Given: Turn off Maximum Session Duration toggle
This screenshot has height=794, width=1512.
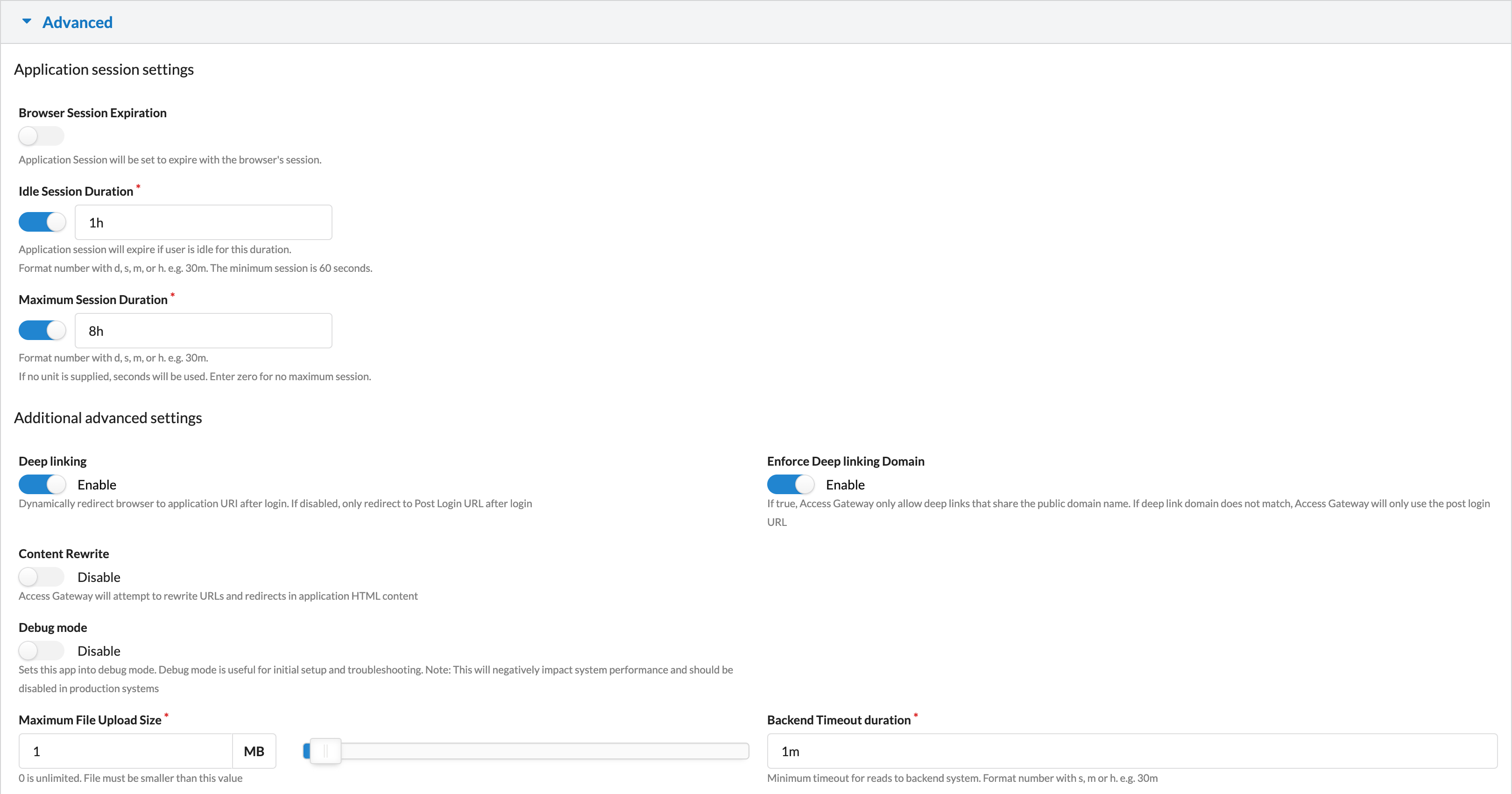Looking at the screenshot, I should [42, 330].
